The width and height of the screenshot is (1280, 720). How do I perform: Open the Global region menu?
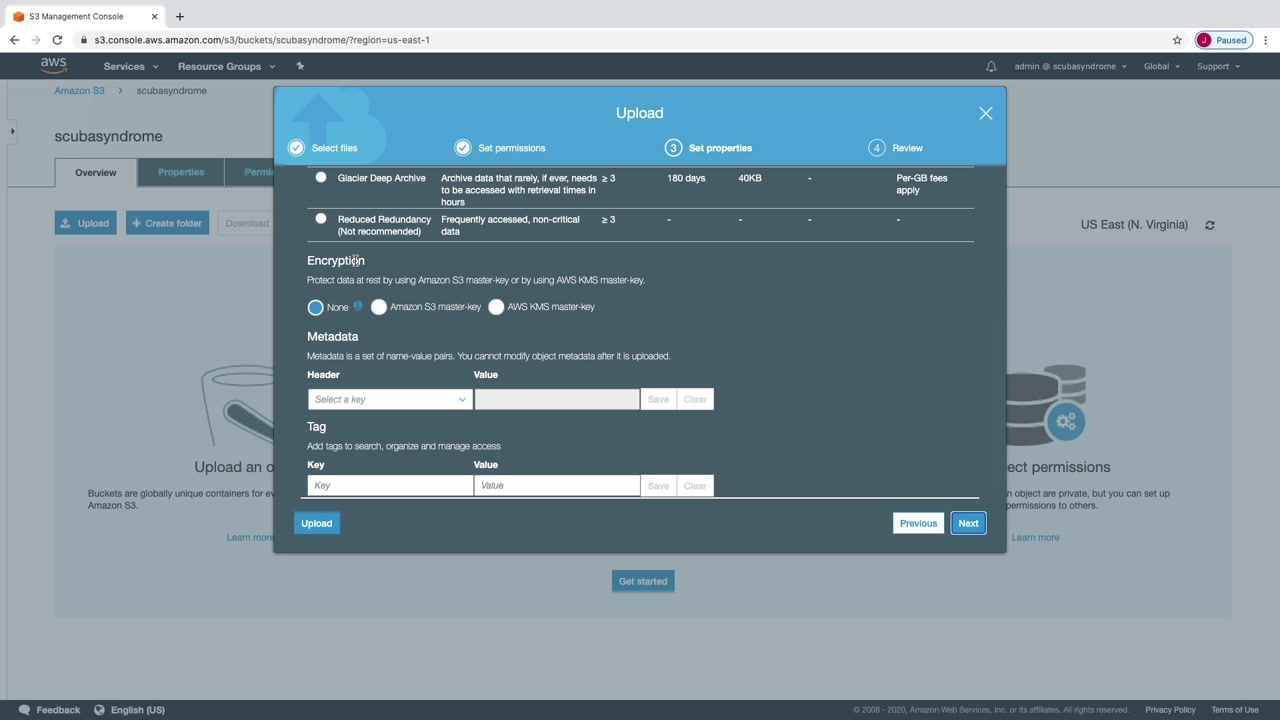(1162, 66)
